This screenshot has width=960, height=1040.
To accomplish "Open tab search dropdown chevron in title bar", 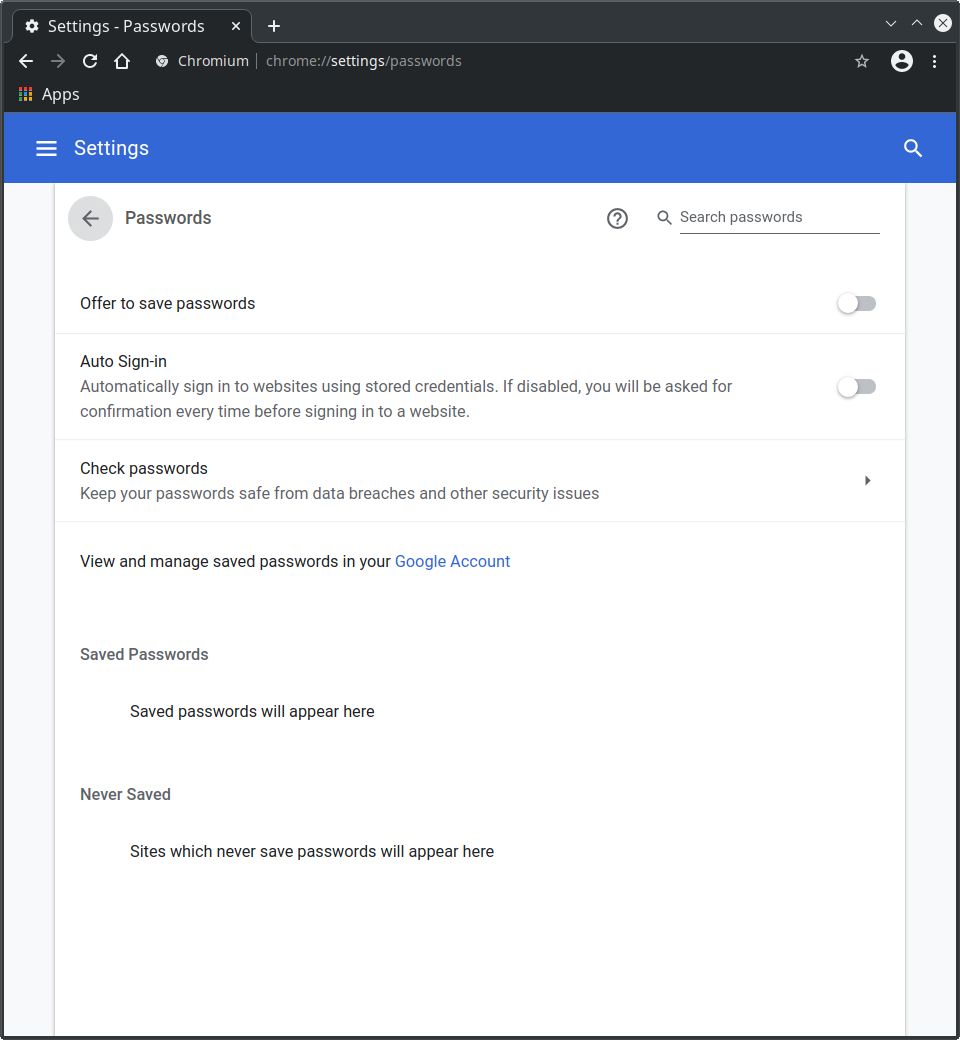I will [890, 24].
